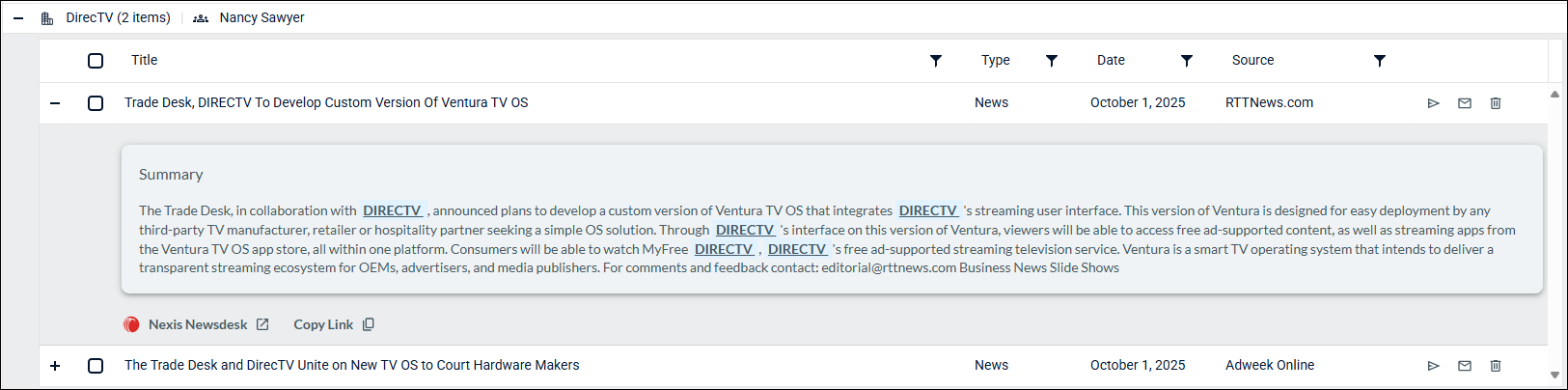
Task: Expand the Adweek Online article row
Action: coord(55,366)
